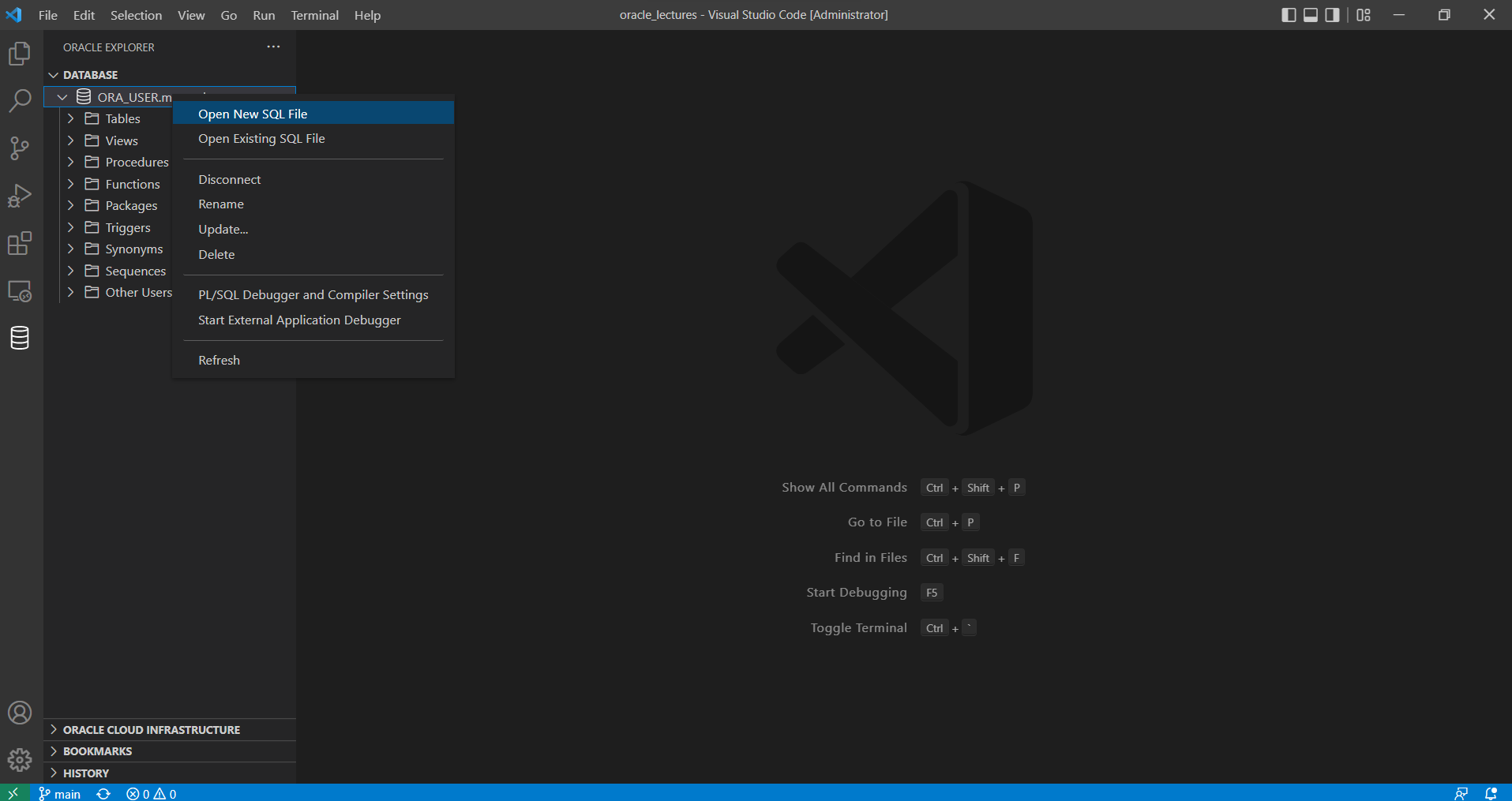Open the Search view icon
This screenshot has width=1512, height=801.
(x=20, y=101)
